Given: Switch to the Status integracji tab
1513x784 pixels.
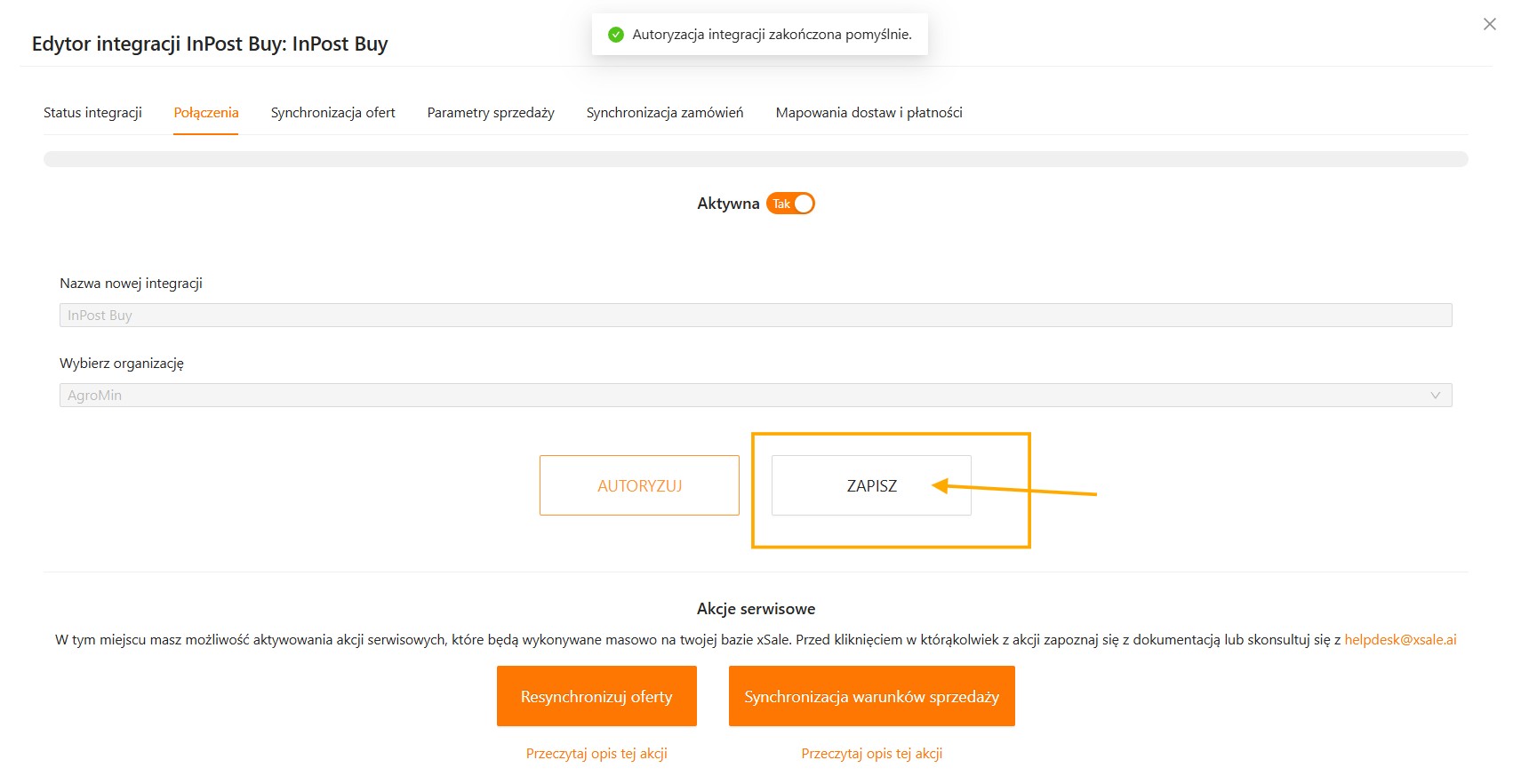Looking at the screenshot, I should point(92,113).
